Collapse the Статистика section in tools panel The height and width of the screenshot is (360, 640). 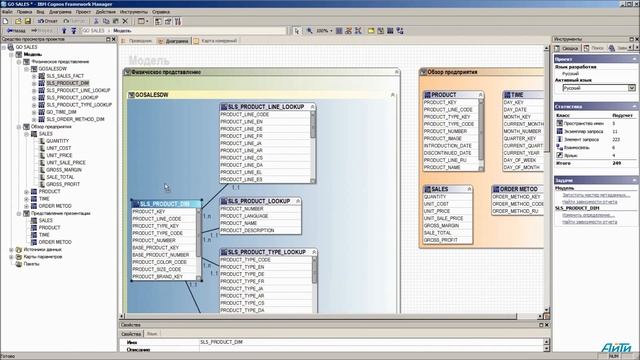point(634,107)
